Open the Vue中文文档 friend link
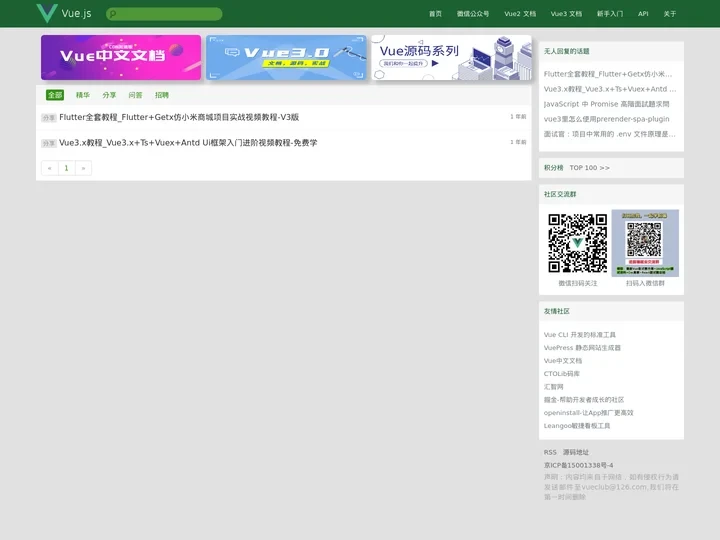Viewport: 720px width, 540px height. [x=563, y=361]
